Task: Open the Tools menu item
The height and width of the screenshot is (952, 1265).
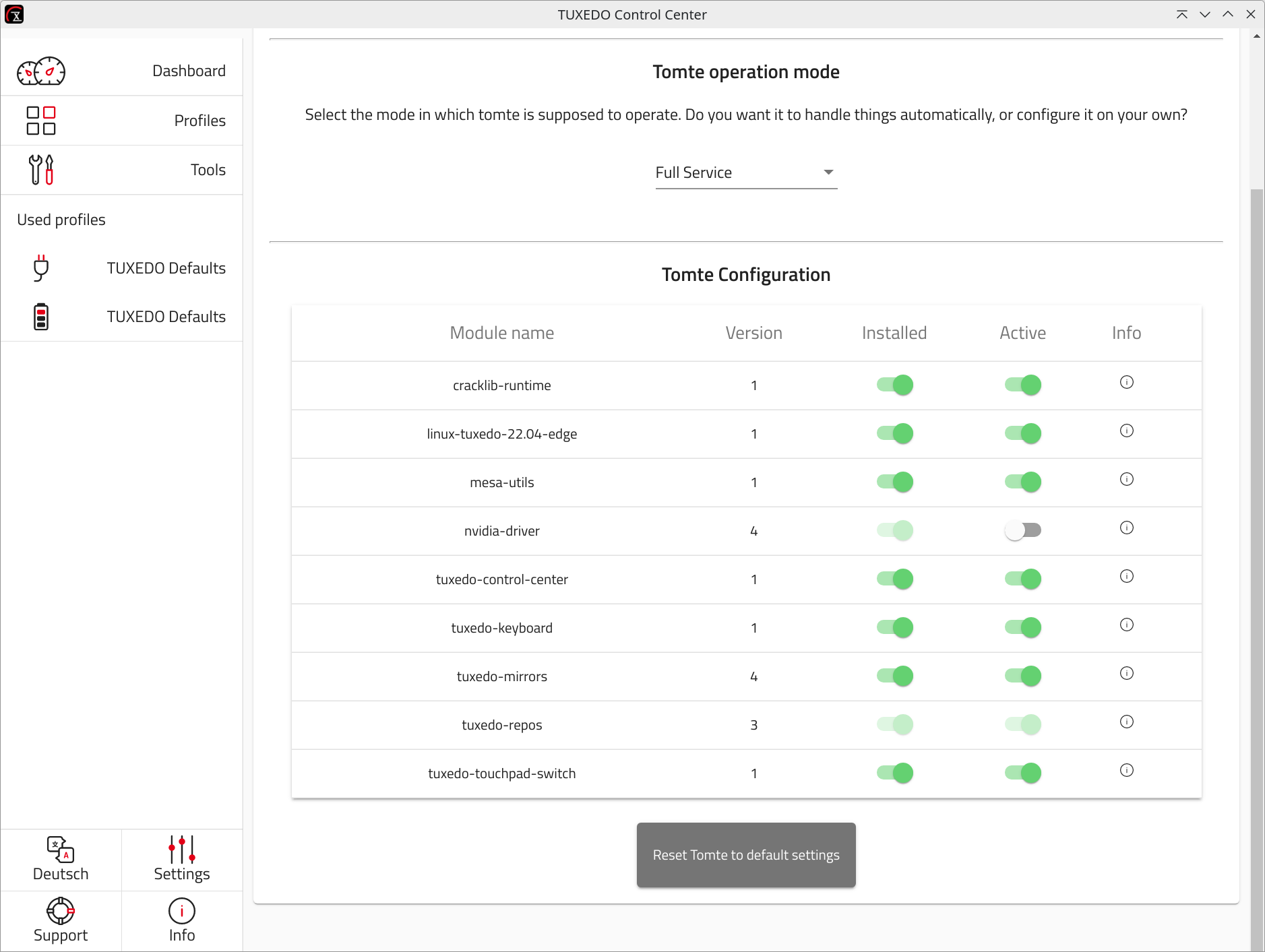Action: (x=122, y=170)
